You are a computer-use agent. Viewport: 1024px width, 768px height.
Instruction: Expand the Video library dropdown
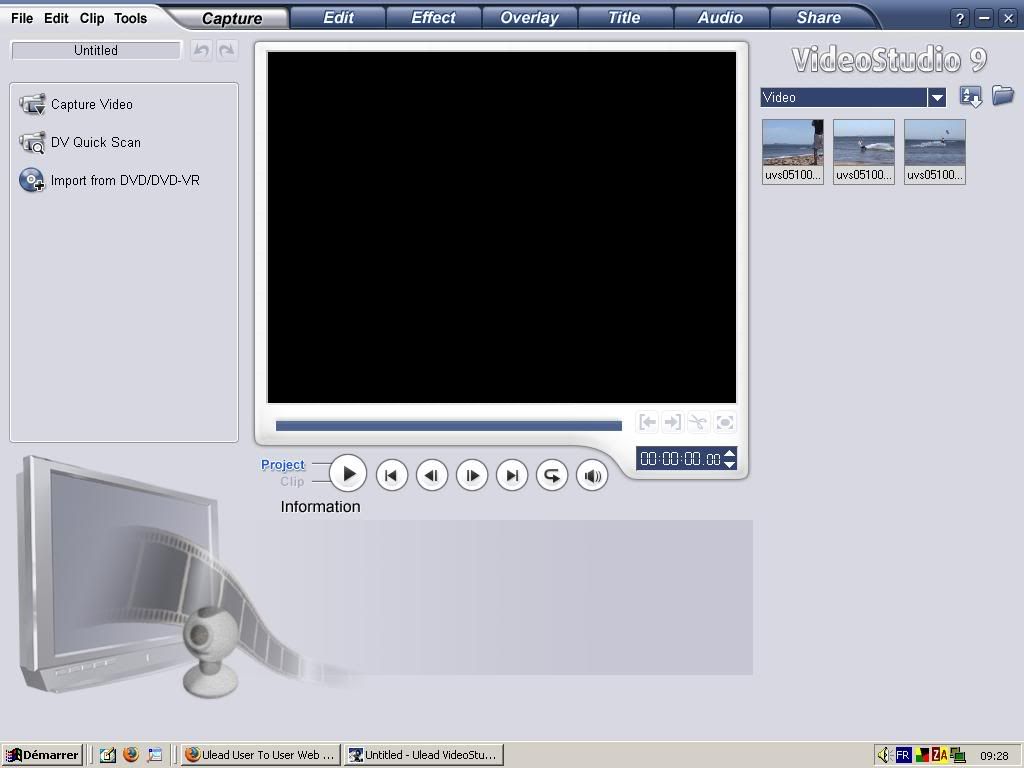click(937, 97)
